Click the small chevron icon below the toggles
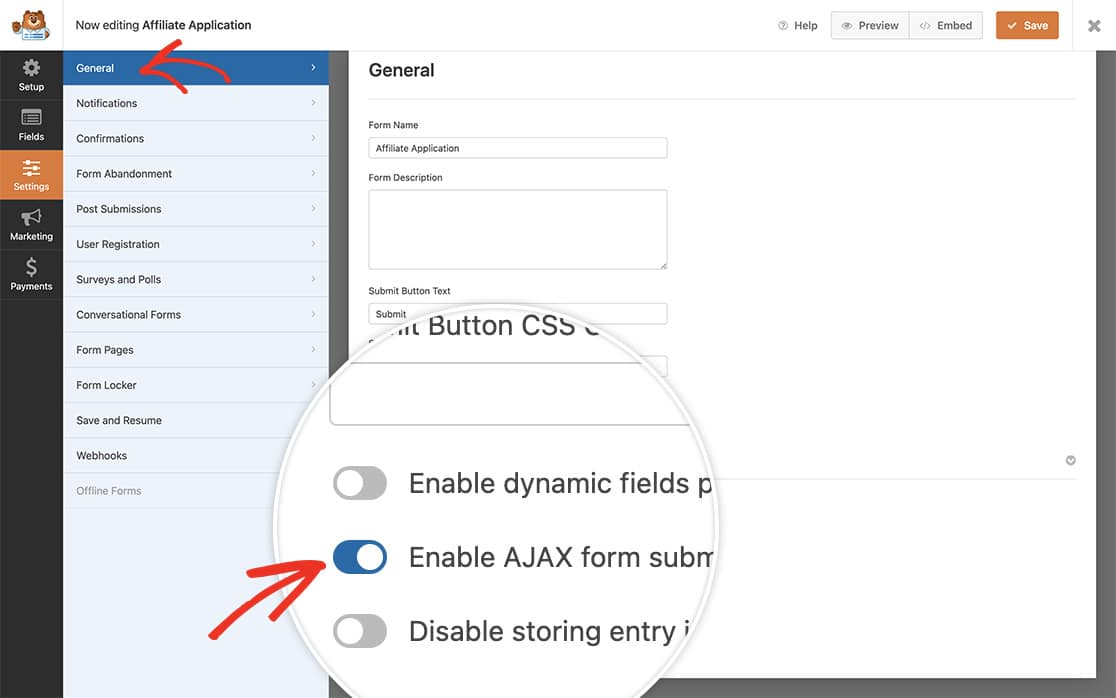Screen dimensions: 1116x698 [x=1070, y=460]
